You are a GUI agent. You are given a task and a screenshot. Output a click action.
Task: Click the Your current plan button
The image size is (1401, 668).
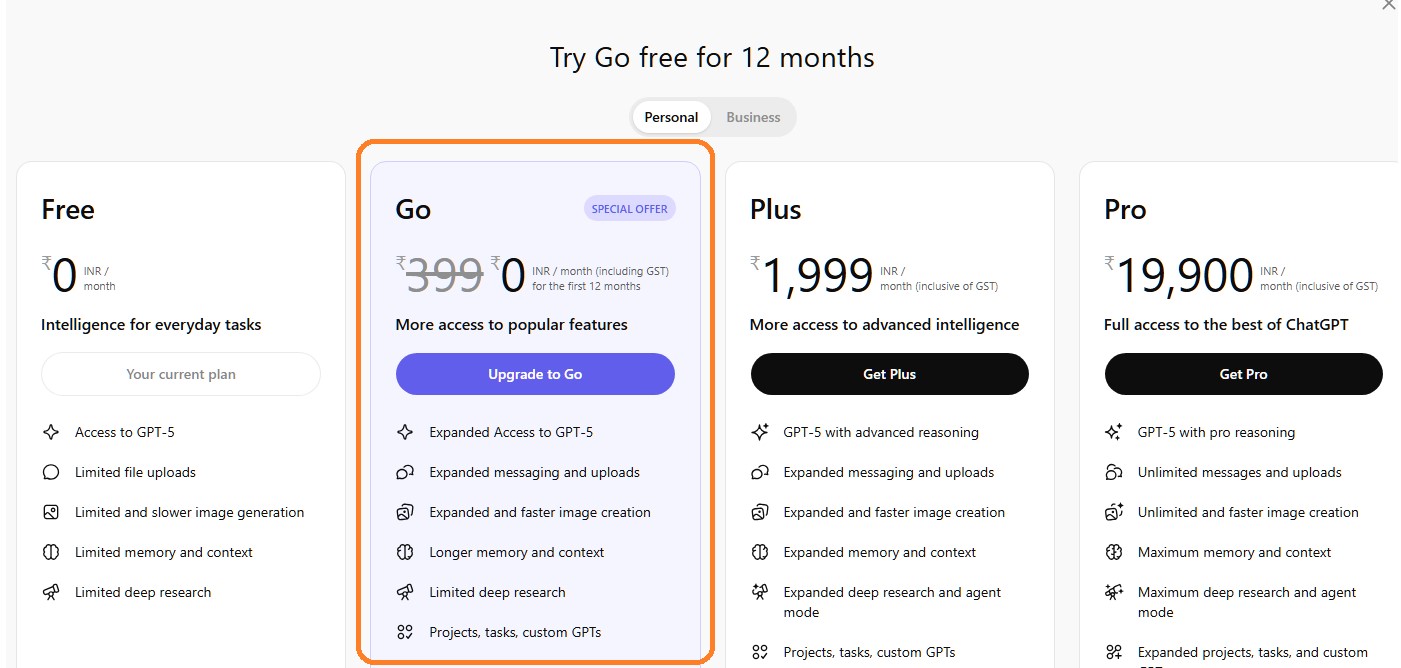tap(180, 373)
